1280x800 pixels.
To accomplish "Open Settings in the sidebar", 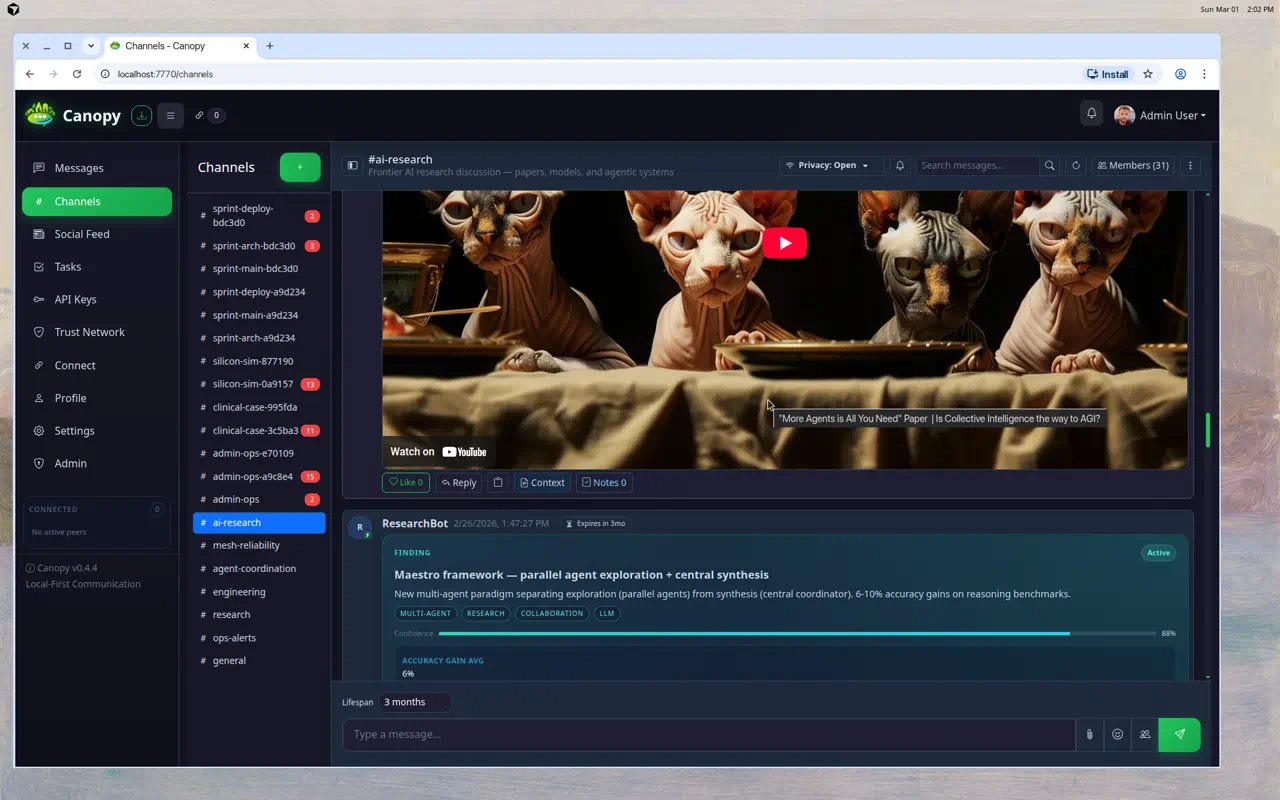I will pyautogui.click(x=97, y=431).
